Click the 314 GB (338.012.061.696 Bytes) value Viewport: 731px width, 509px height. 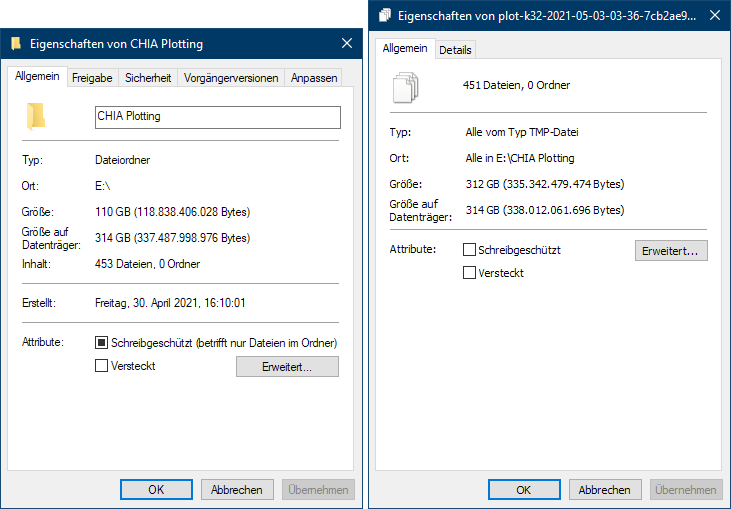pyautogui.click(x=545, y=210)
